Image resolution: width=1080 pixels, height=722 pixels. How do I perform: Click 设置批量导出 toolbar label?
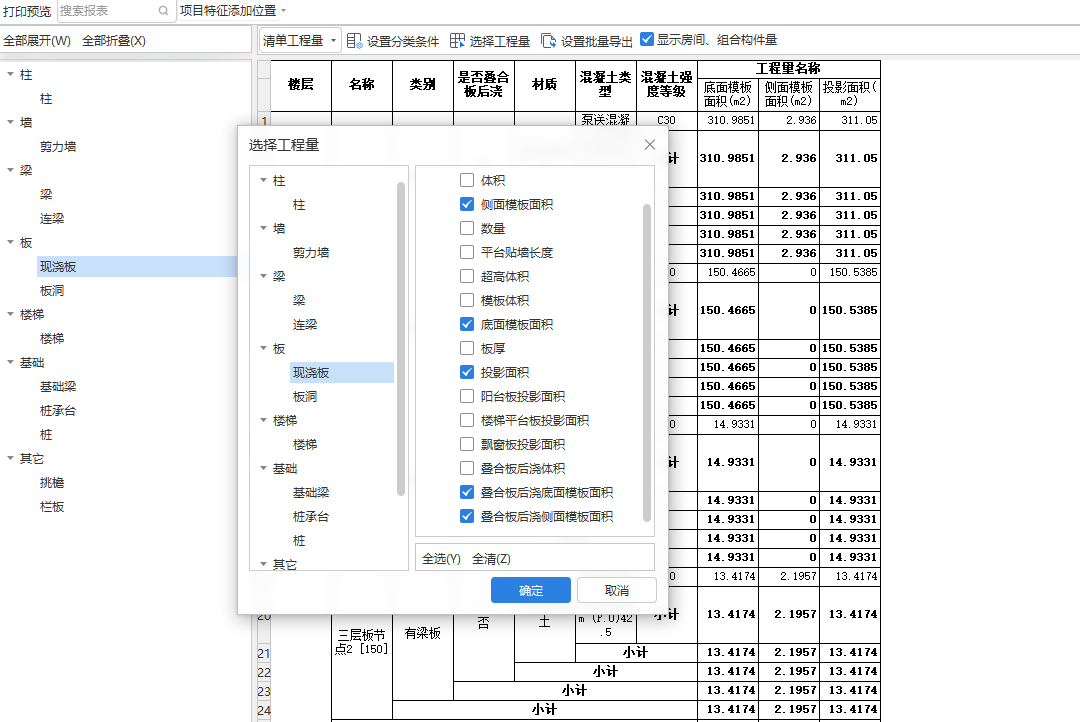click(x=596, y=41)
